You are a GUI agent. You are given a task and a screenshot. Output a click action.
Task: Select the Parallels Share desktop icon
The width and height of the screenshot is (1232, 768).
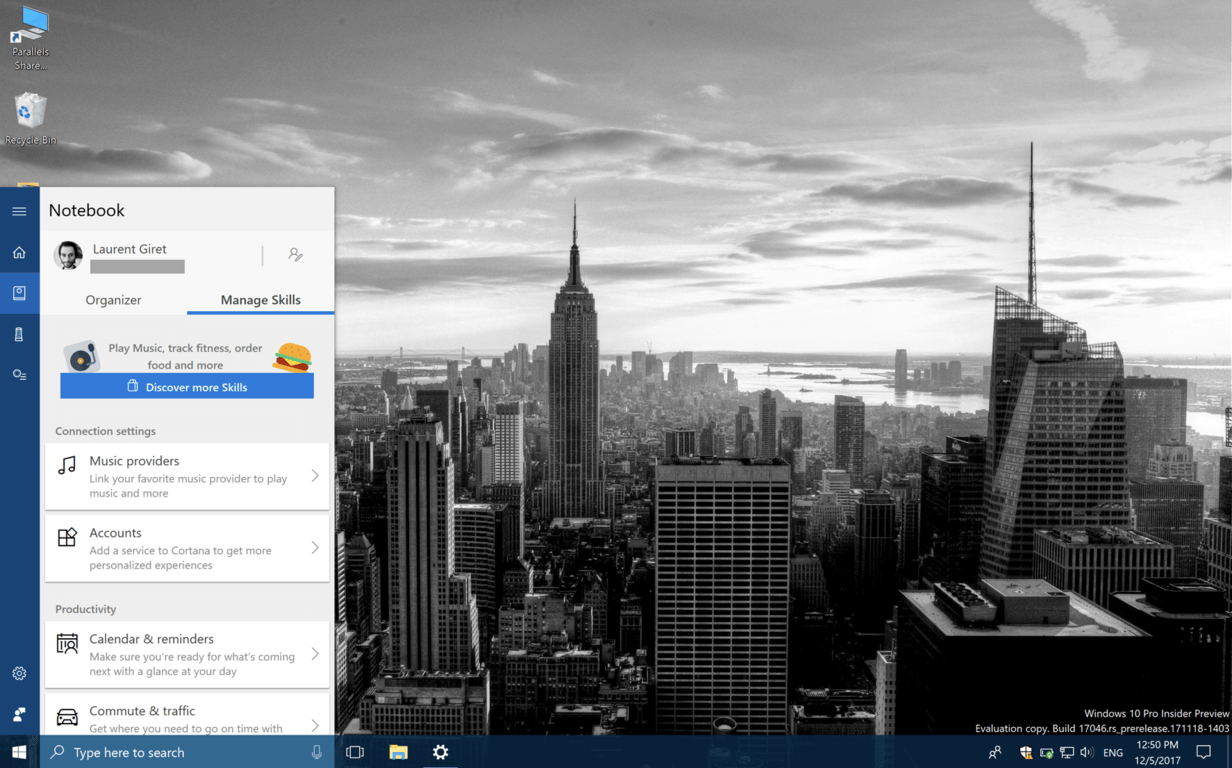click(30, 38)
